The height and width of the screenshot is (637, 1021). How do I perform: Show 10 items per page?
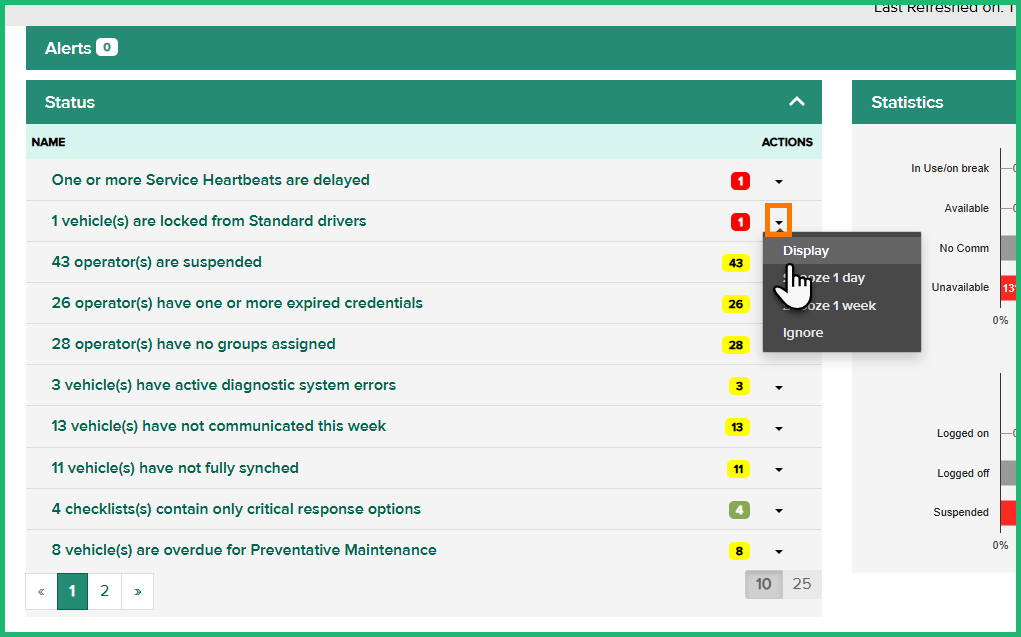tap(763, 584)
